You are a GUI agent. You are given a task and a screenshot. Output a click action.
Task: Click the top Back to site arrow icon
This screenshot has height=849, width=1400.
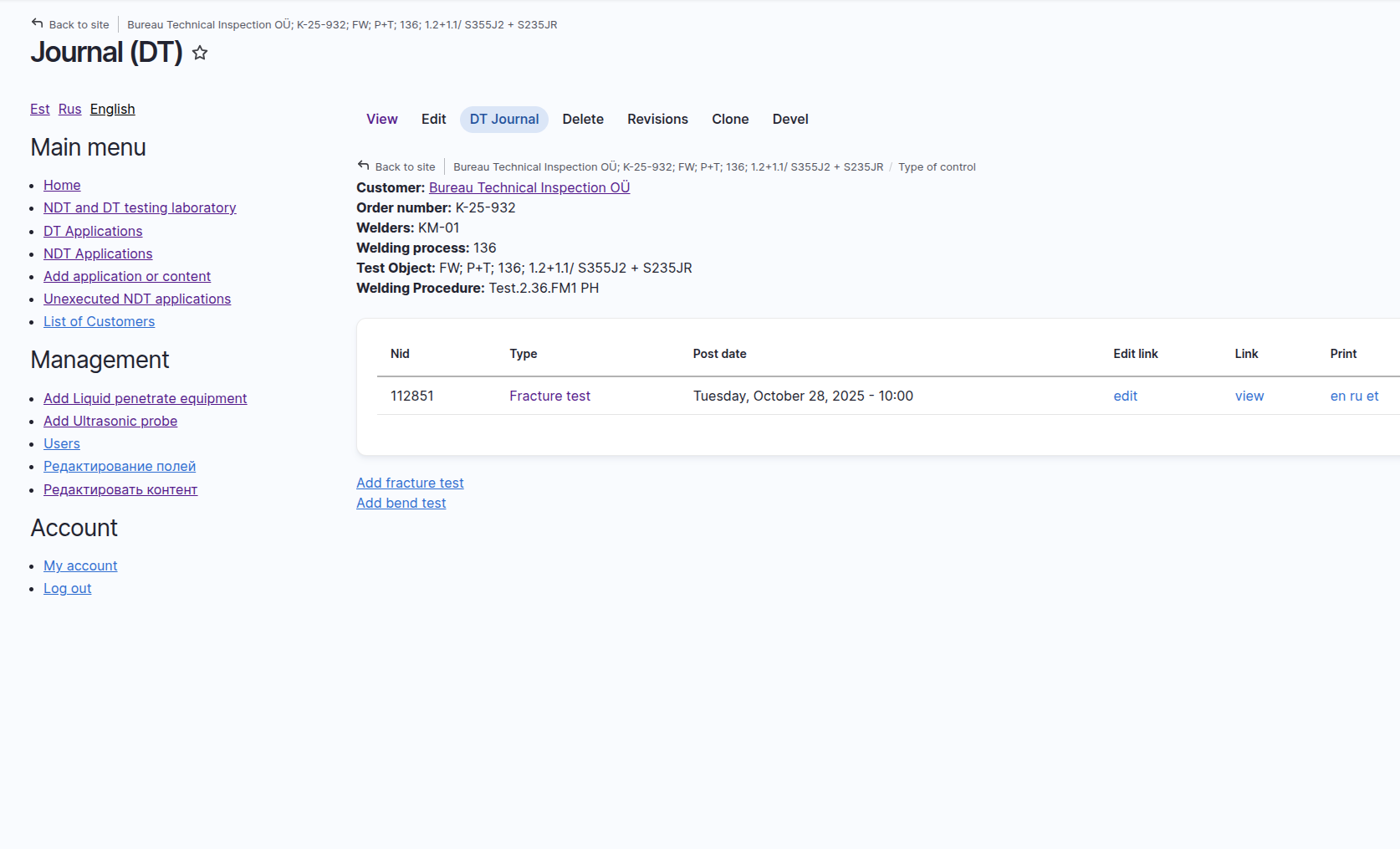coord(37,23)
